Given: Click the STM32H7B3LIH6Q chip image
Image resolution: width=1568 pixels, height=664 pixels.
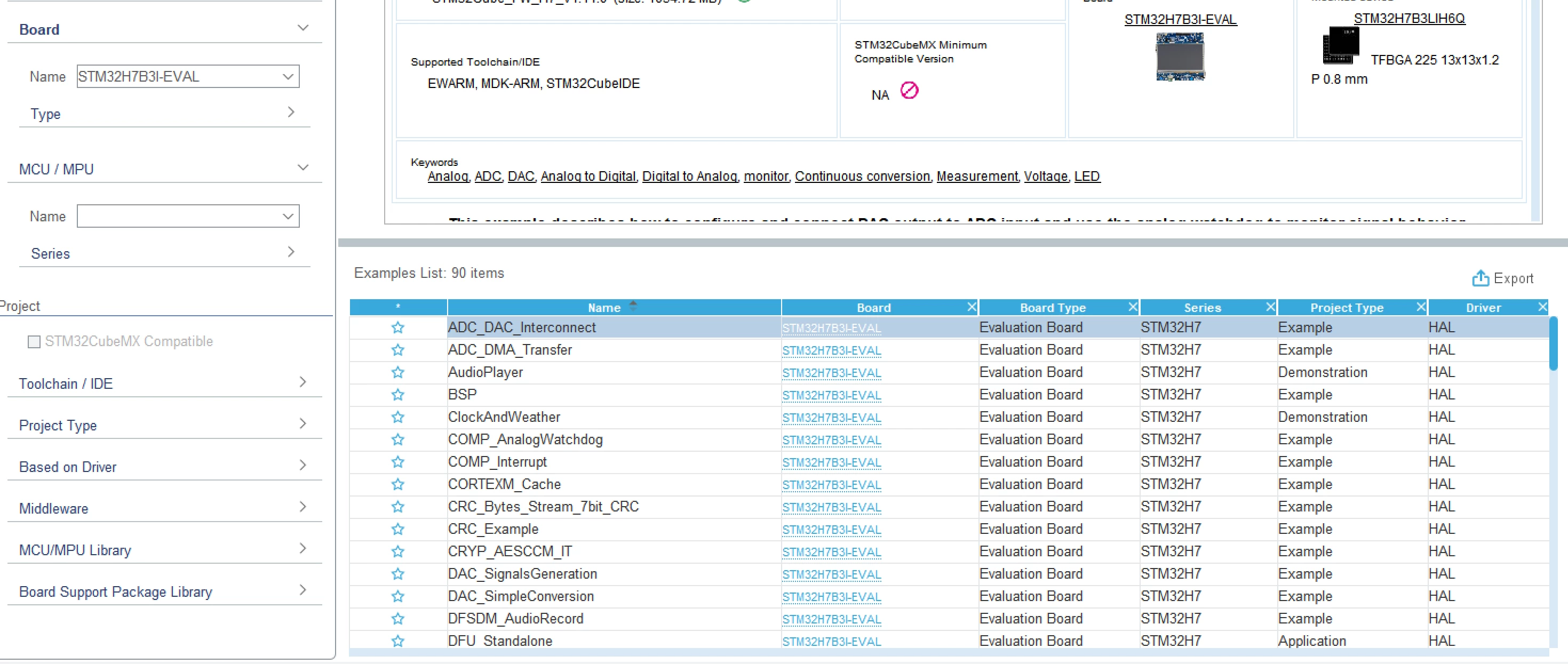Looking at the screenshot, I should point(1341,46).
